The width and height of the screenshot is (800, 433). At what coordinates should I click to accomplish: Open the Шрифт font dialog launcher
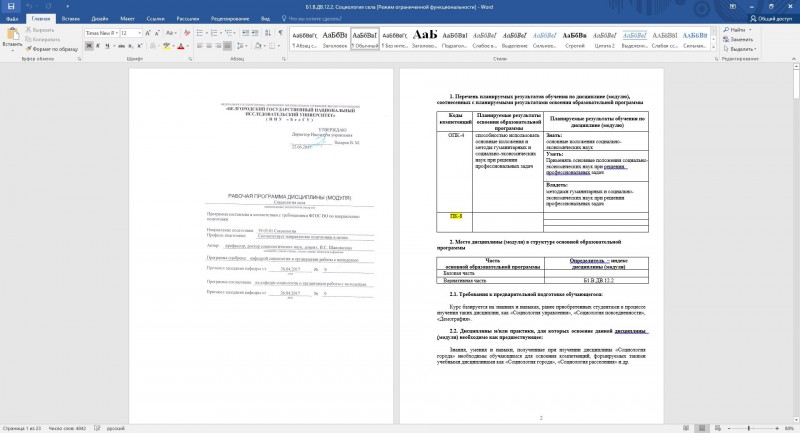click(x=190, y=59)
